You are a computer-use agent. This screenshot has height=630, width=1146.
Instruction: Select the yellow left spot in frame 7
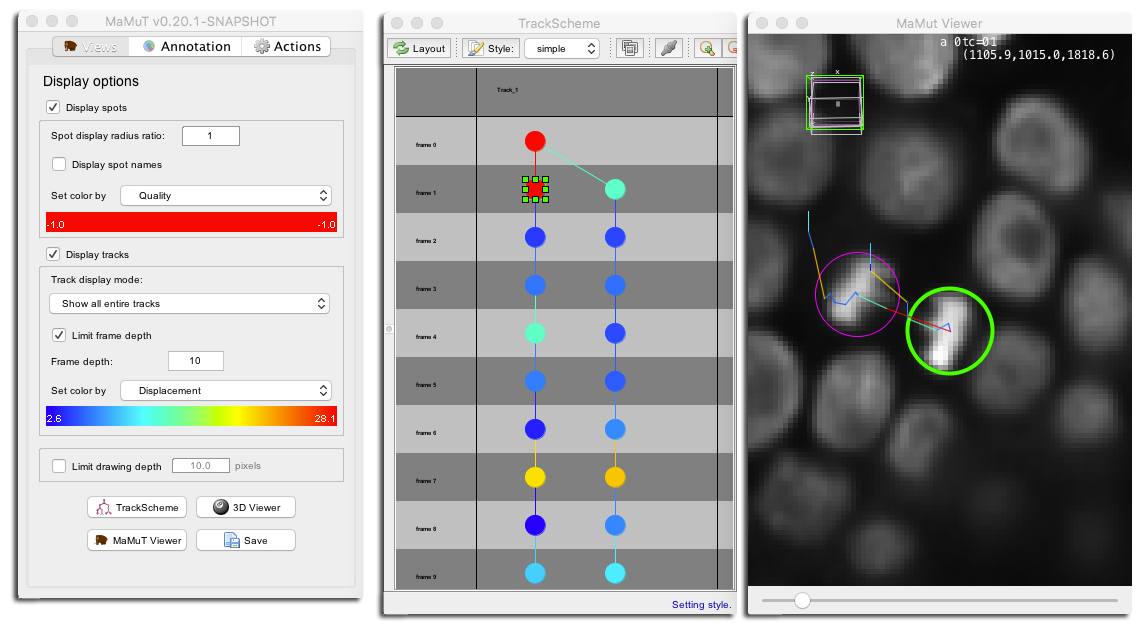(535, 477)
